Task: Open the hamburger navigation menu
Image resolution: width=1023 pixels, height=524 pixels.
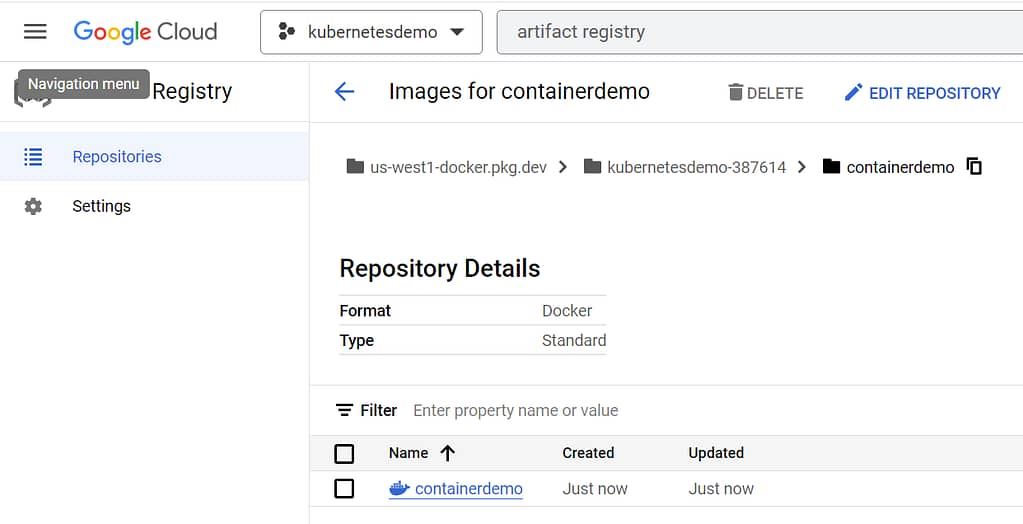Action: pos(35,31)
